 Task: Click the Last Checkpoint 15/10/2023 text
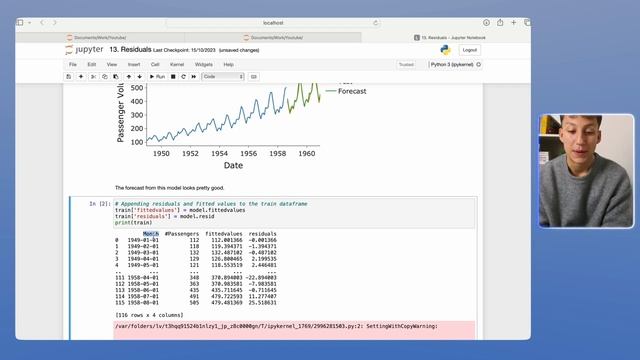[184, 50]
